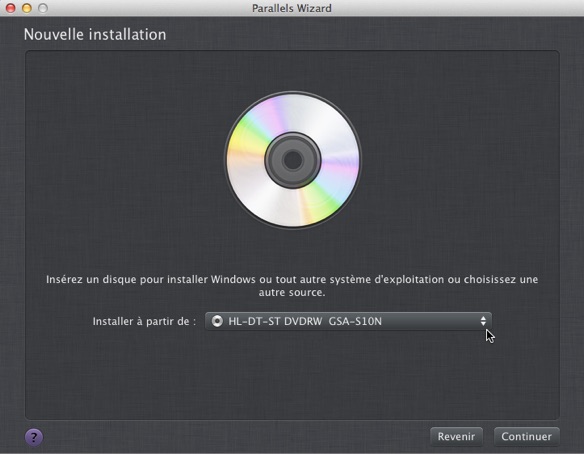Continue to next step with Continuer
The image size is (584, 454).
(526, 436)
